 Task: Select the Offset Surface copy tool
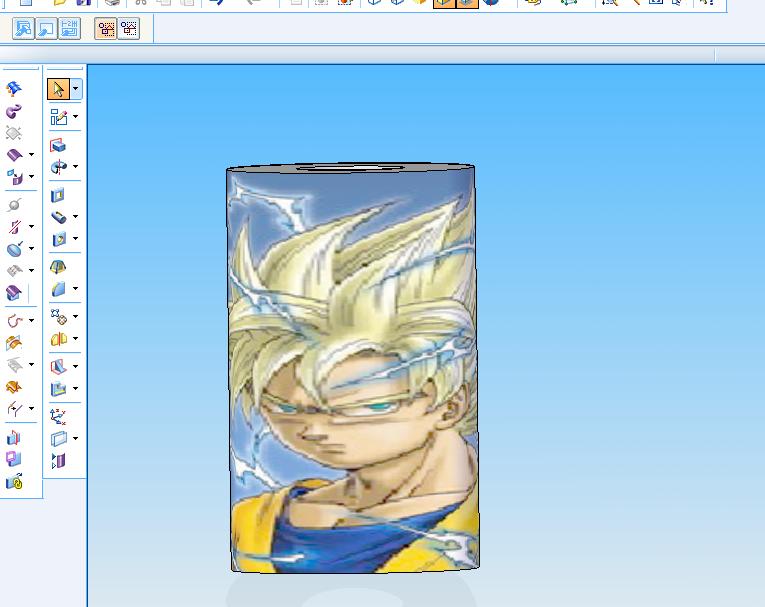tap(14, 177)
